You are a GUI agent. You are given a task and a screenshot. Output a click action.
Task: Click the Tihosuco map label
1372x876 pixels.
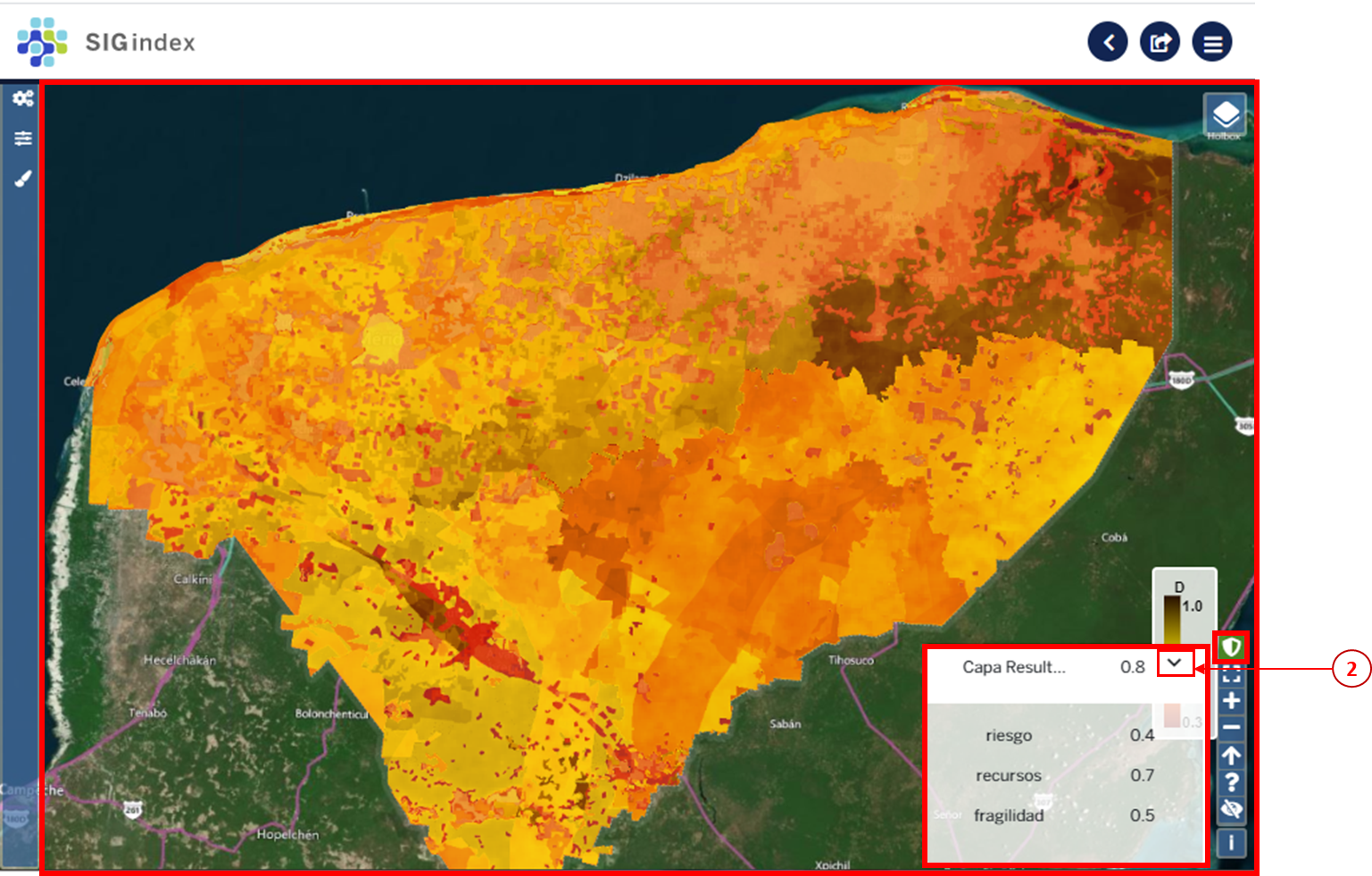851,661
